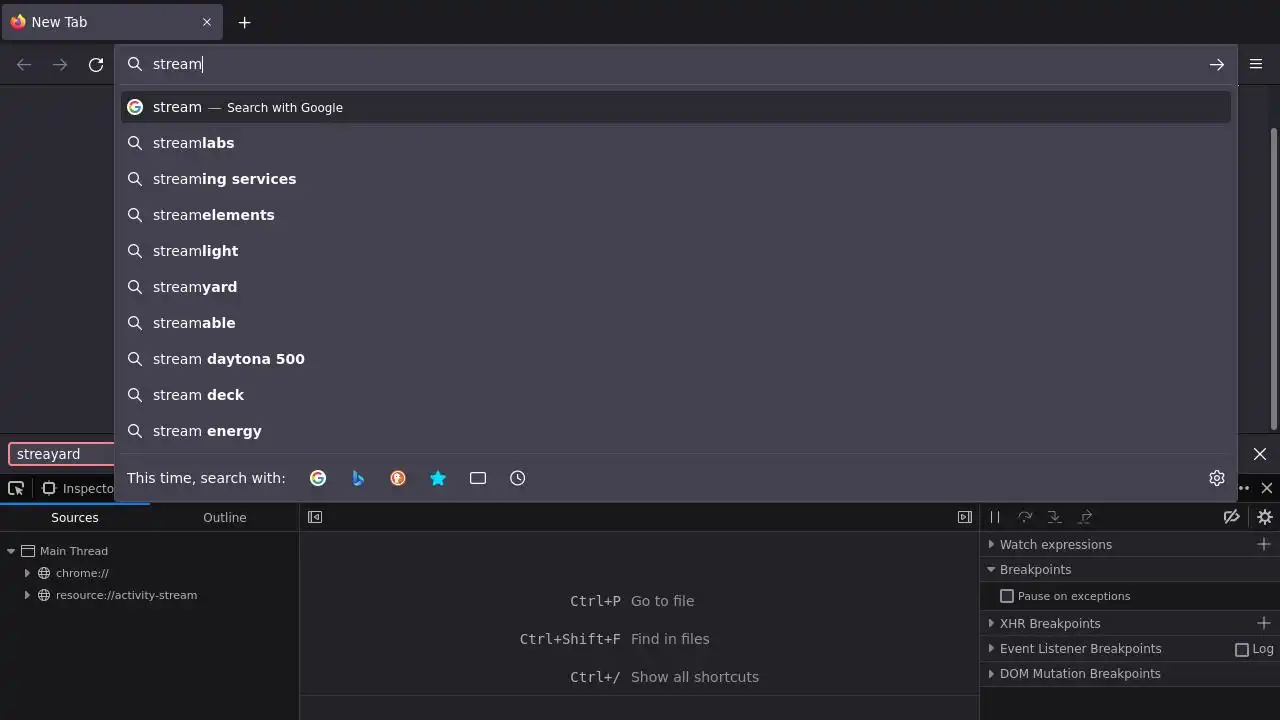Search history via clock icon
1280x720 pixels.
click(518, 478)
